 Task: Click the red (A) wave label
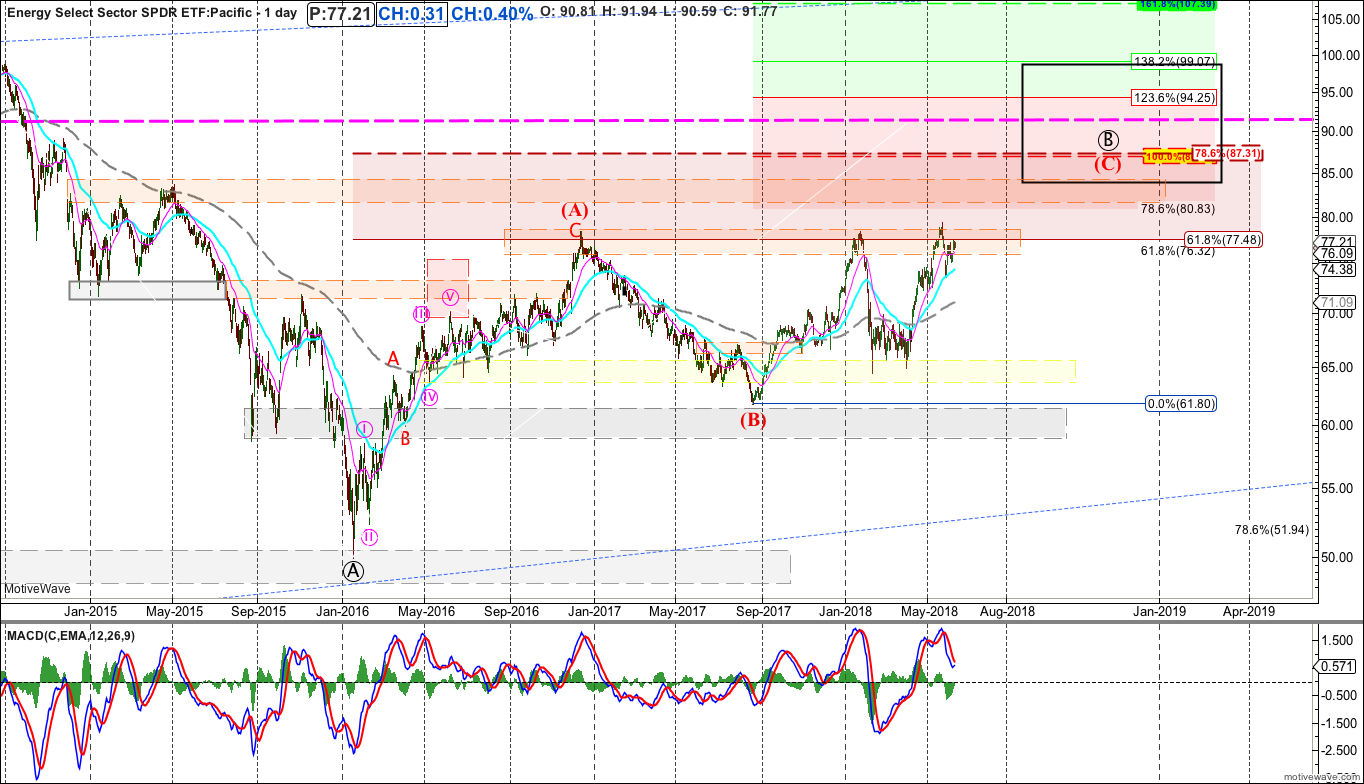click(x=574, y=210)
